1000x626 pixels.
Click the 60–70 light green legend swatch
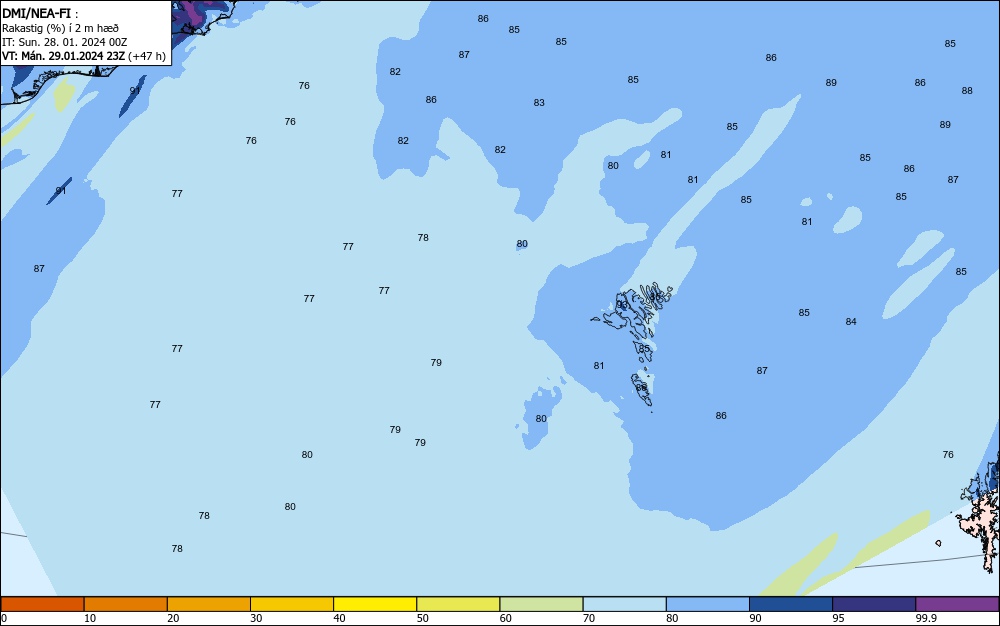tap(541, 604)
